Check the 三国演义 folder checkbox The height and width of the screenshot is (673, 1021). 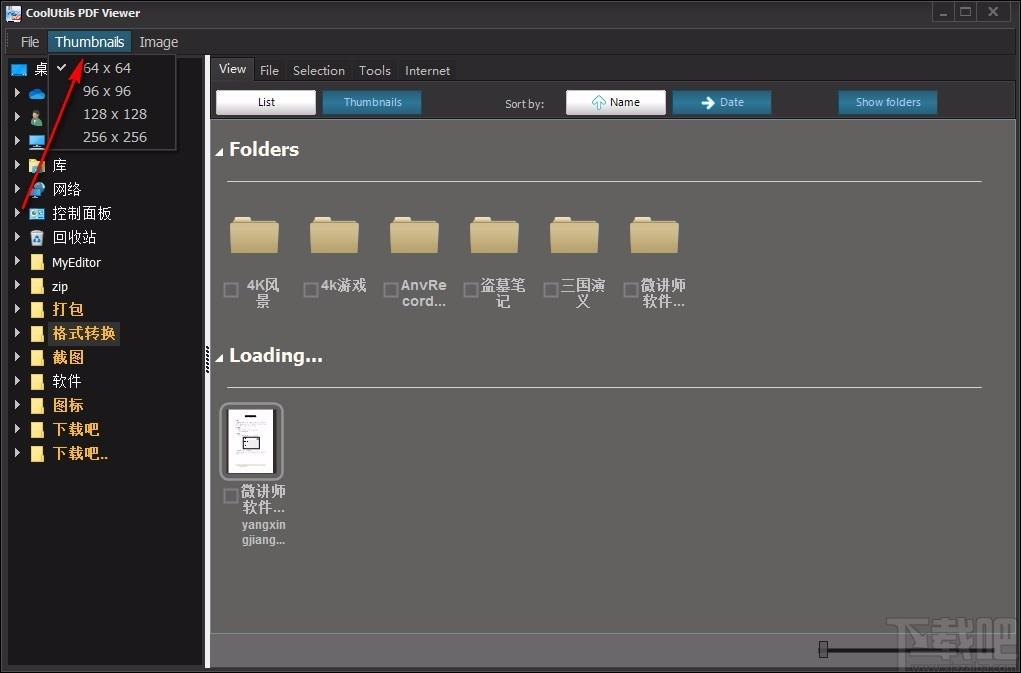coord(551,290)
